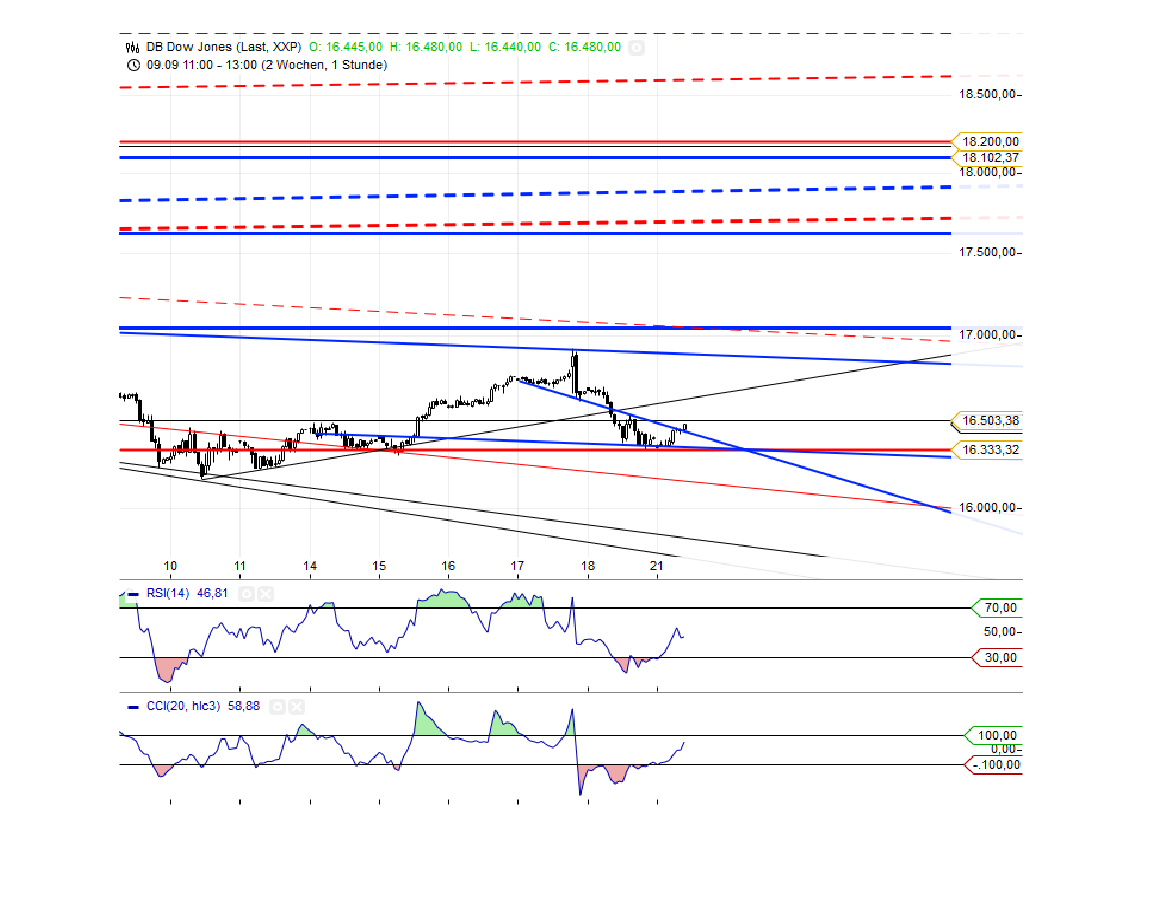Remove the RSI indicator using its X icon
The height and width of the screenshot is (905, 1152).
(x=265, y=593)
